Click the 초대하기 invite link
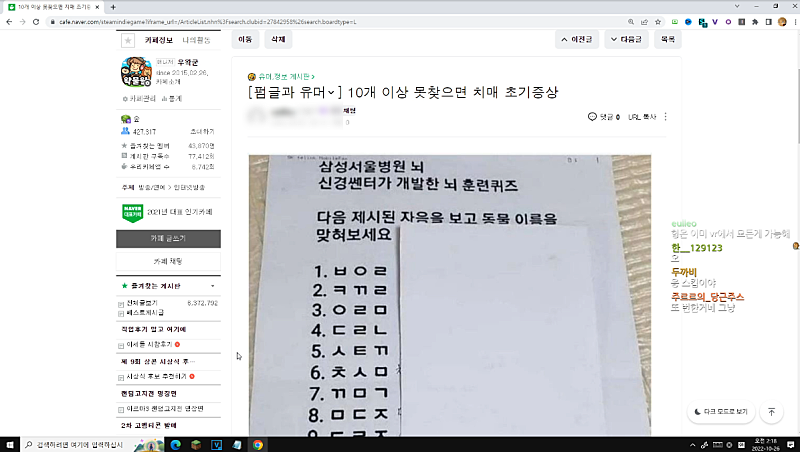This screenshot has height=452, width=800. coord(202,132)
